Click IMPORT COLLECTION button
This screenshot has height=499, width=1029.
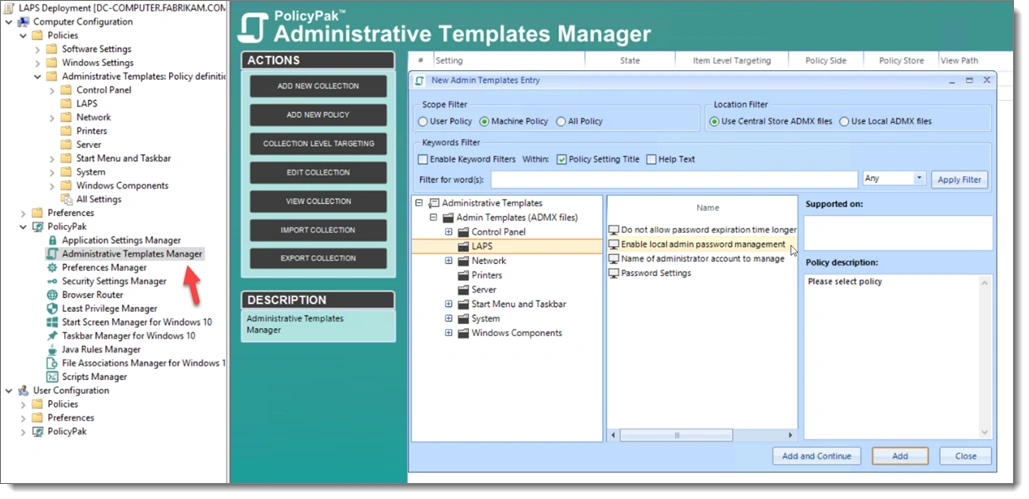tap(318, 230)
